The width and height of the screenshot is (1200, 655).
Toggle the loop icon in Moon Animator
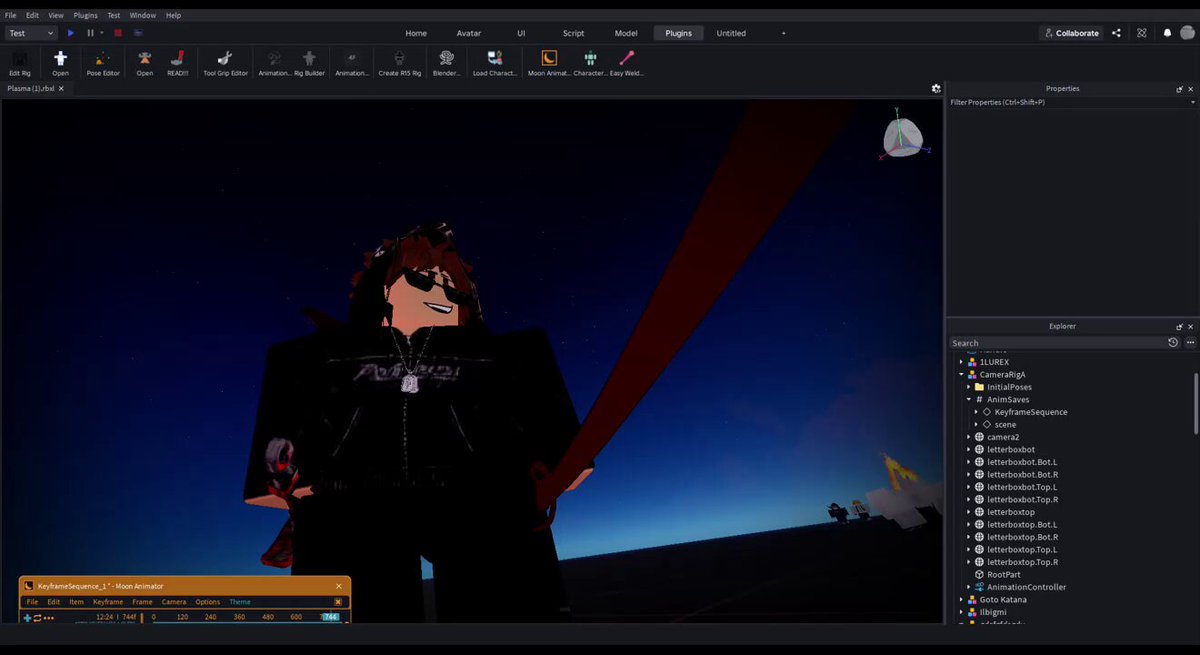click(x=38, y=618)
